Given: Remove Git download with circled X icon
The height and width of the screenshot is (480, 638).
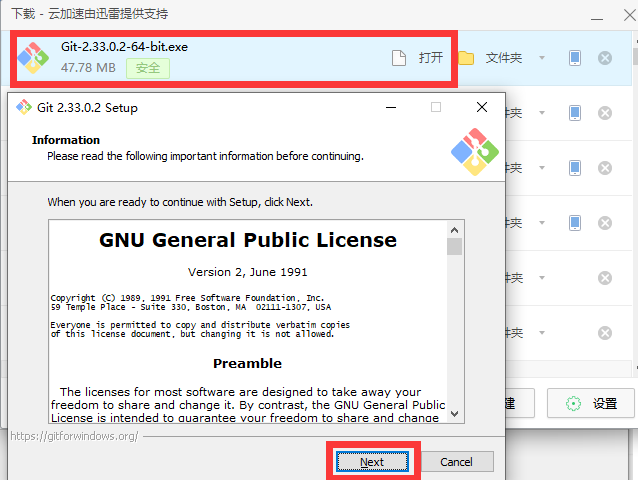Looking at the screenshot, I should click(605, 58).
